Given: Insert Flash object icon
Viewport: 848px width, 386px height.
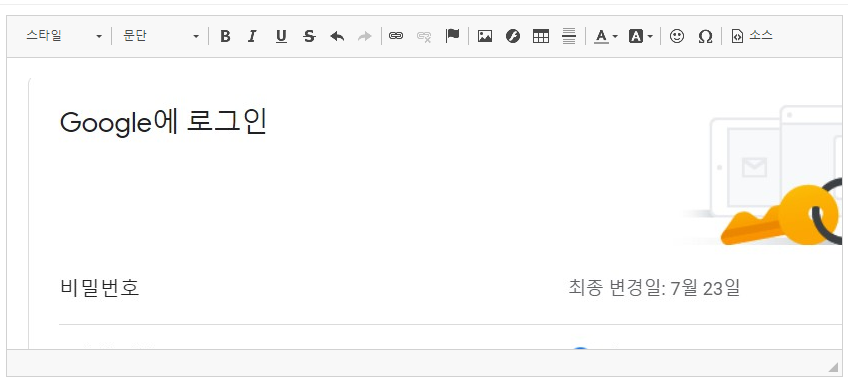Looking at the screenshot, I should (513, 36).
